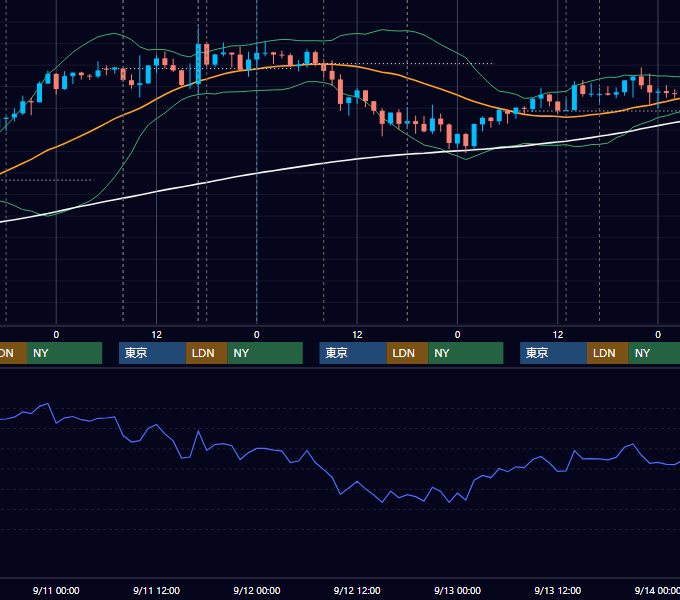Screen dimensions: 680x600
Task: Click hour label 12 above 9/11 12:00
Action: click(157, 335)
